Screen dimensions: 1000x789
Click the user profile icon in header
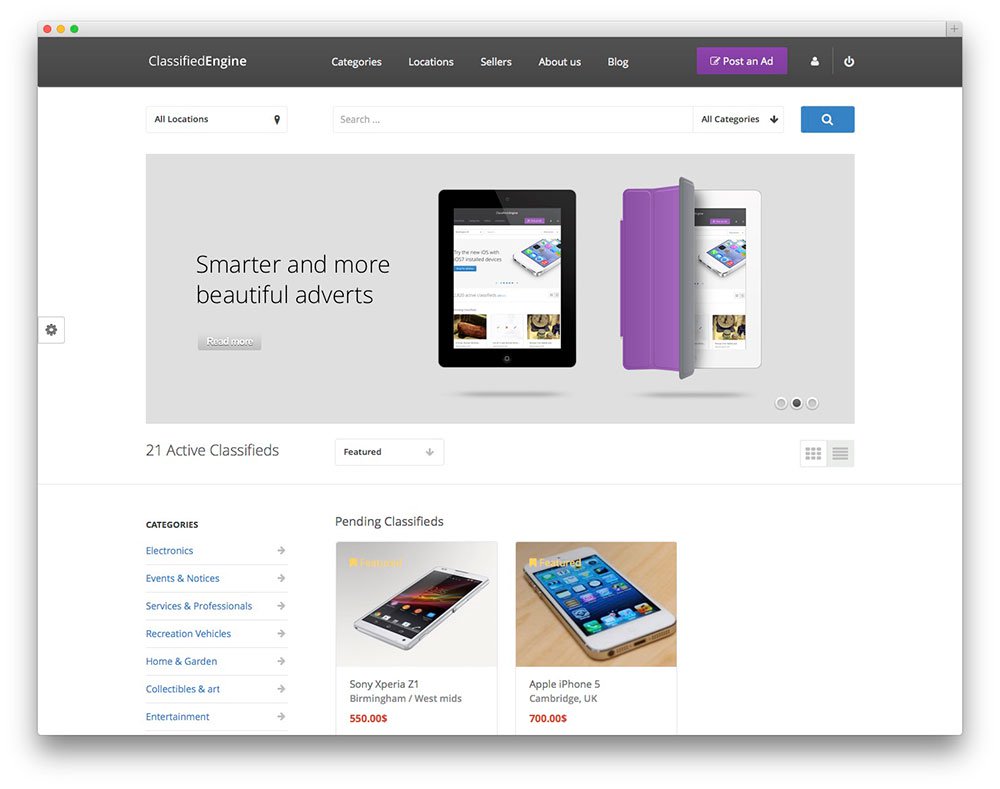pyautogui.click(x=814, y=61)
